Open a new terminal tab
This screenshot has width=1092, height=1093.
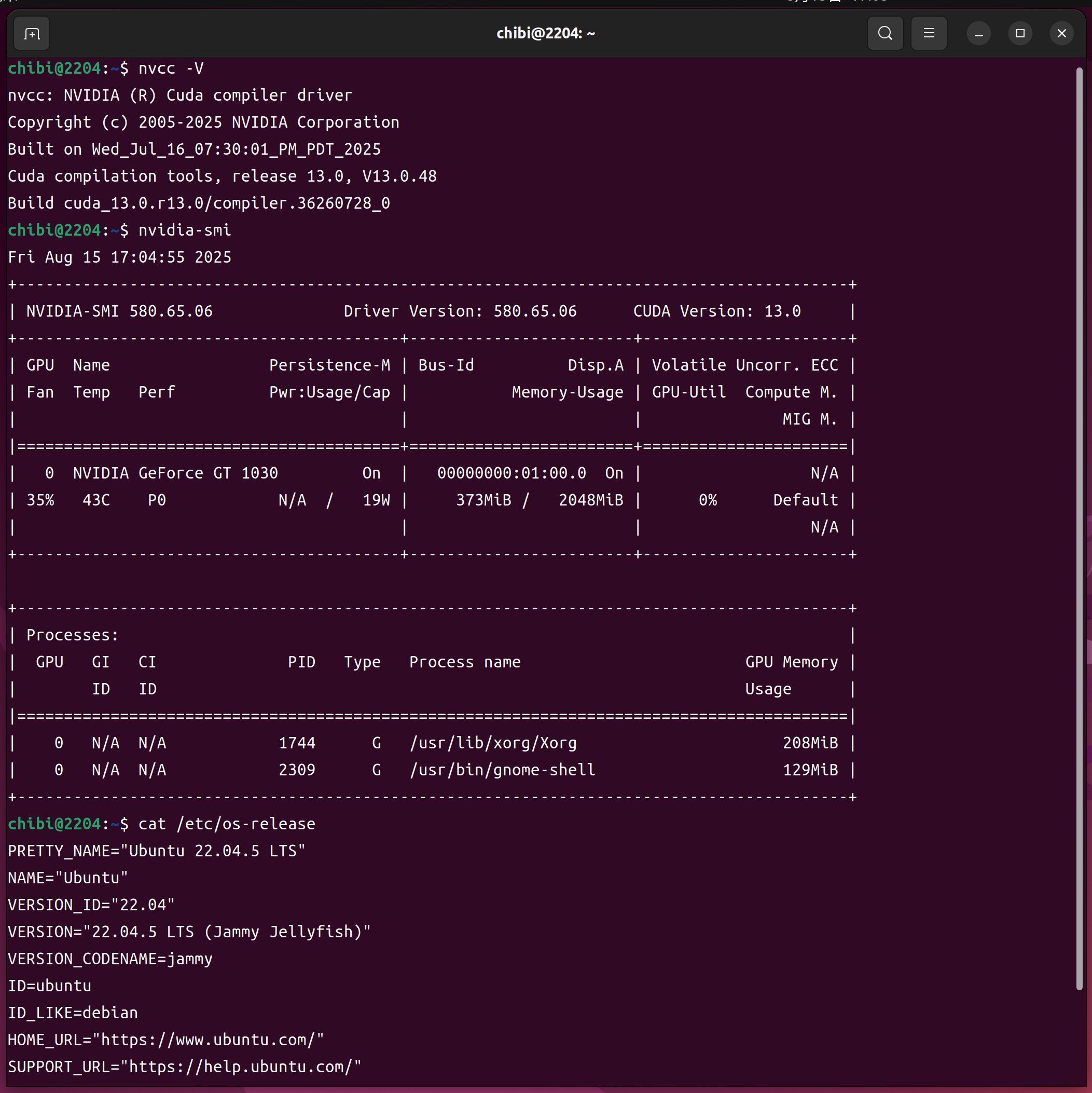pos(32,34)
